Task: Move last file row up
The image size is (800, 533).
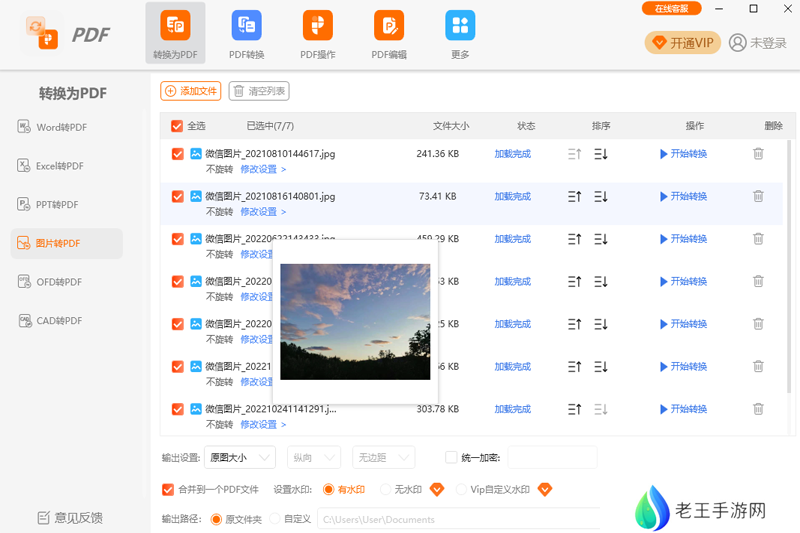Action: 574,409
